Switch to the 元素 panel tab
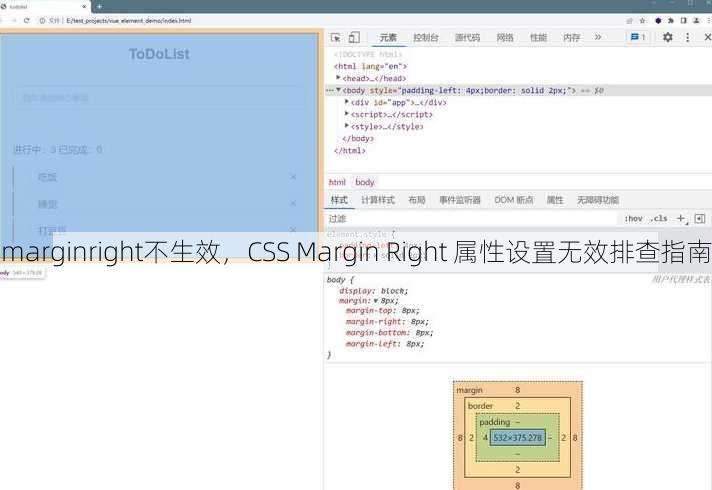 click(388, 38)
